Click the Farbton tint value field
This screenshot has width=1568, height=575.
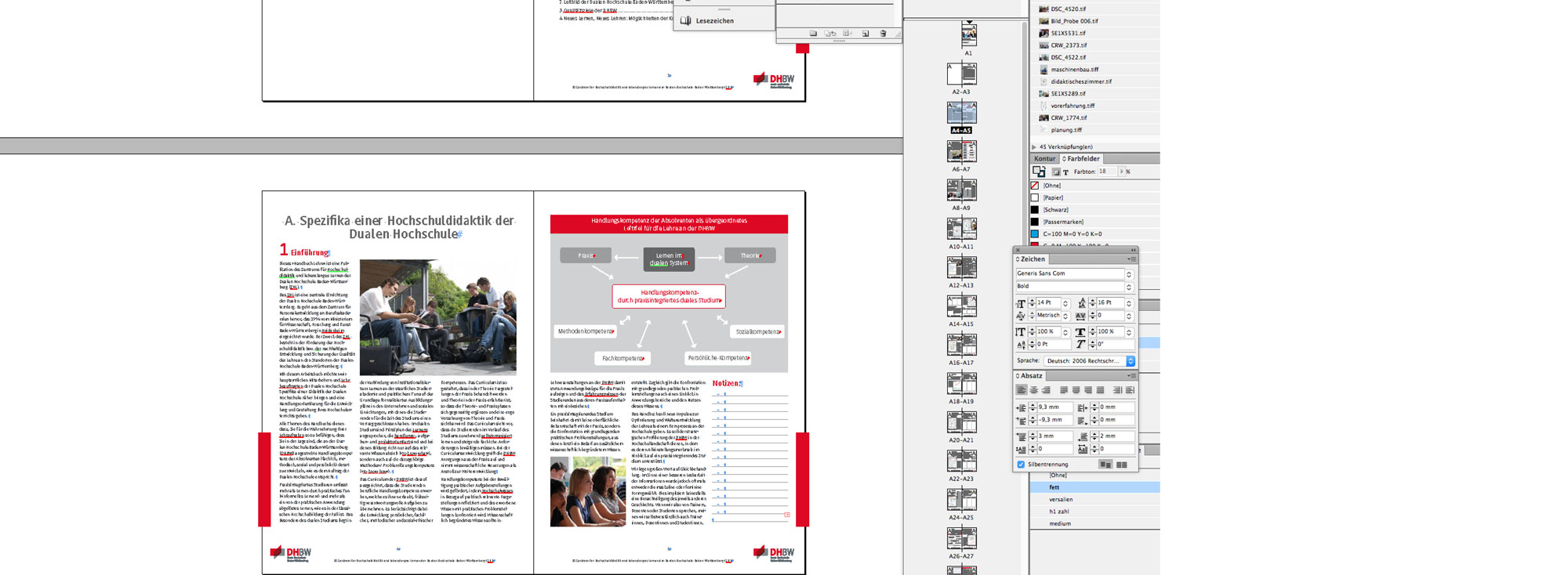[1107, 172]
